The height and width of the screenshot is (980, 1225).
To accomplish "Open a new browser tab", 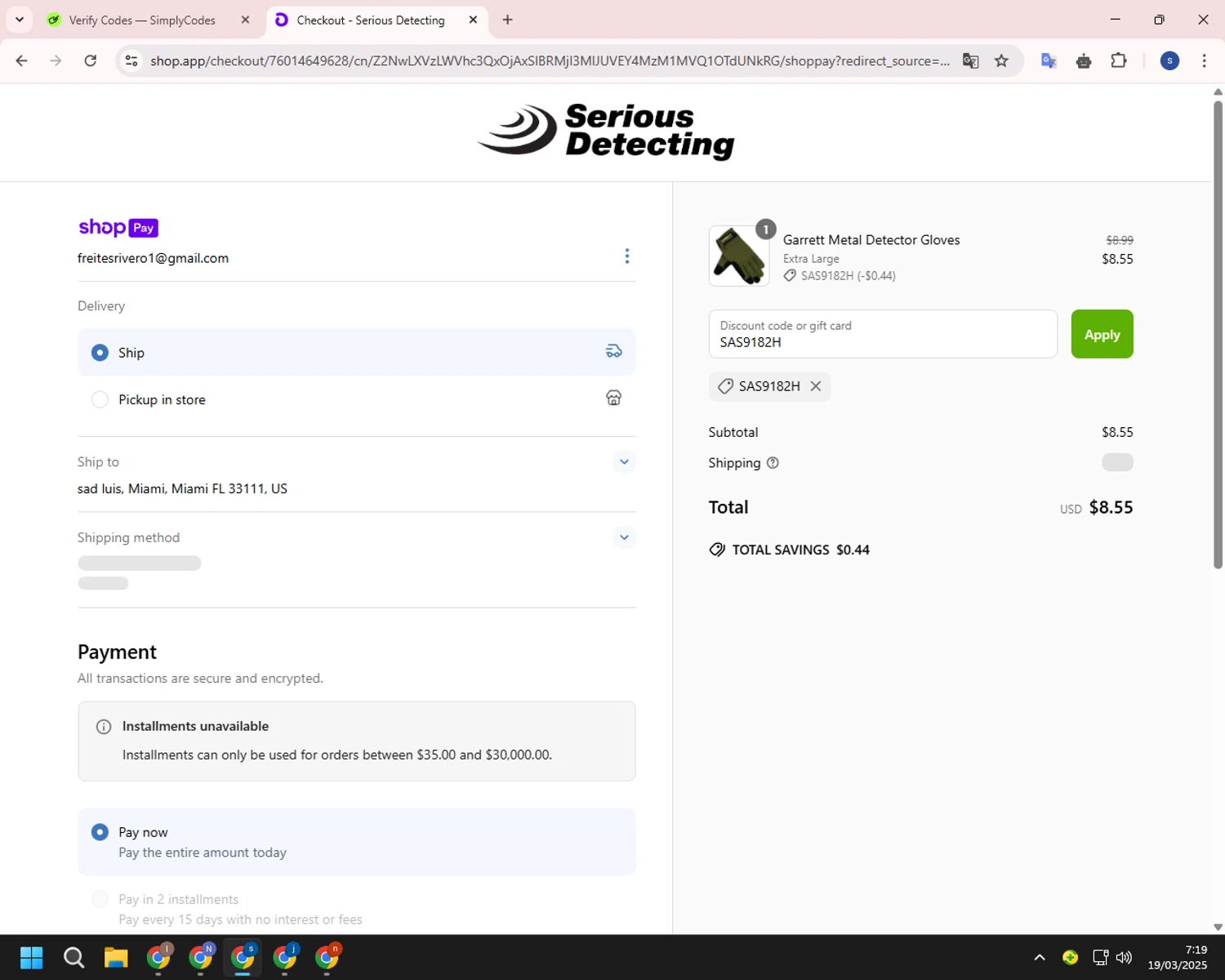I will [508, 20].
